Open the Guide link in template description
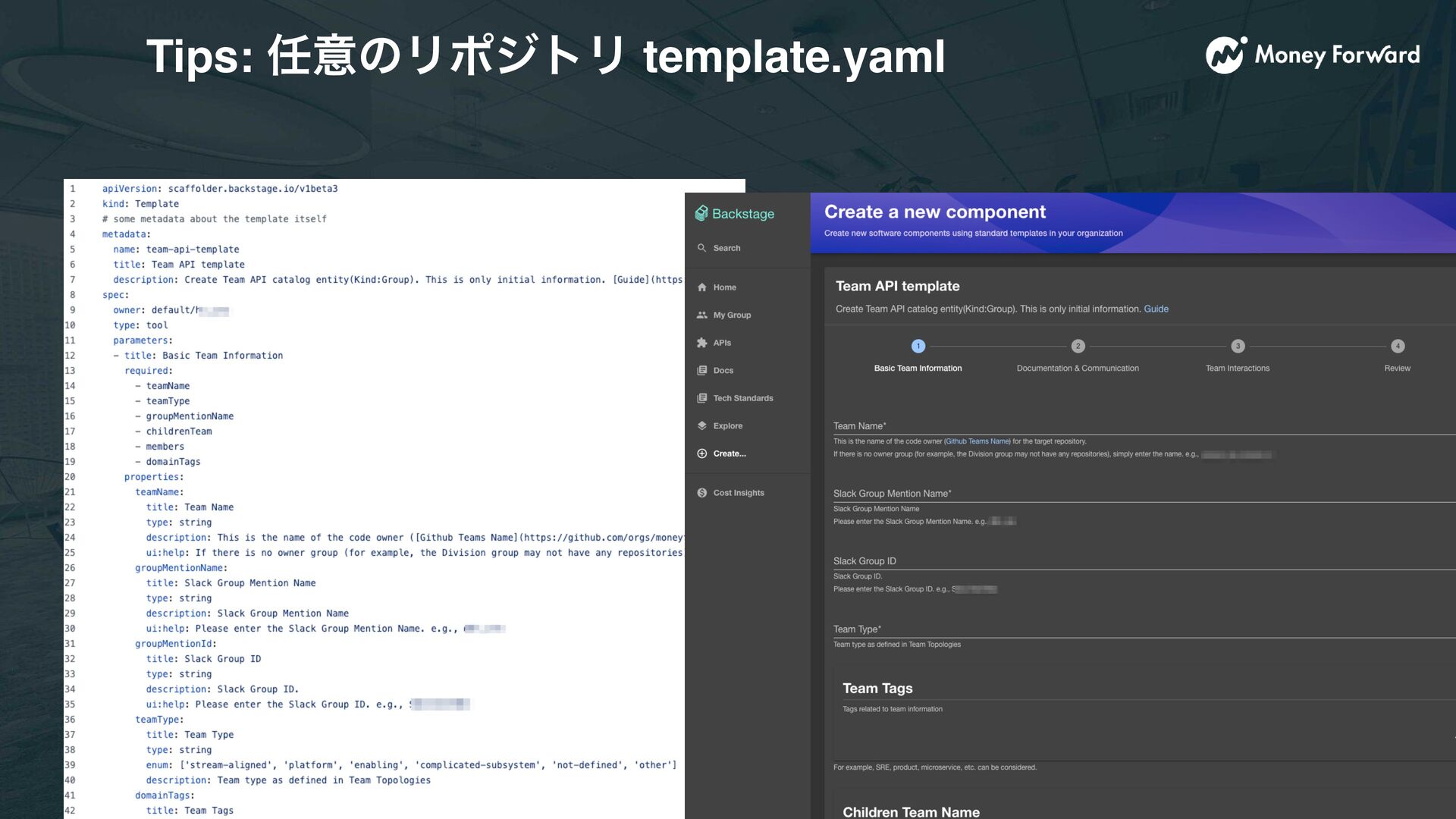This screenshot has width=1456, height=819. click(x=1156, y=309)
